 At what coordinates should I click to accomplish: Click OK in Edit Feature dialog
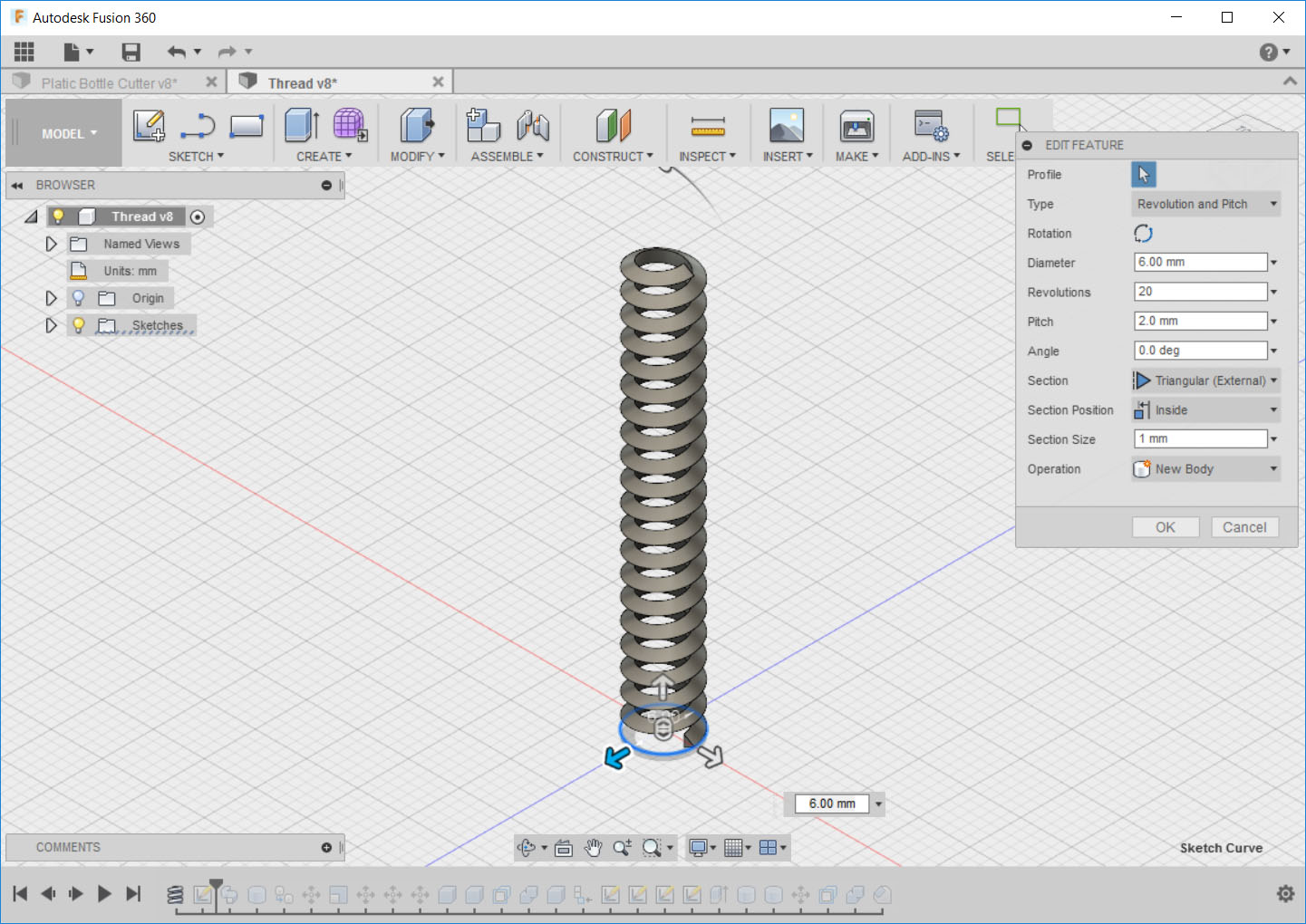(1166, 527)
